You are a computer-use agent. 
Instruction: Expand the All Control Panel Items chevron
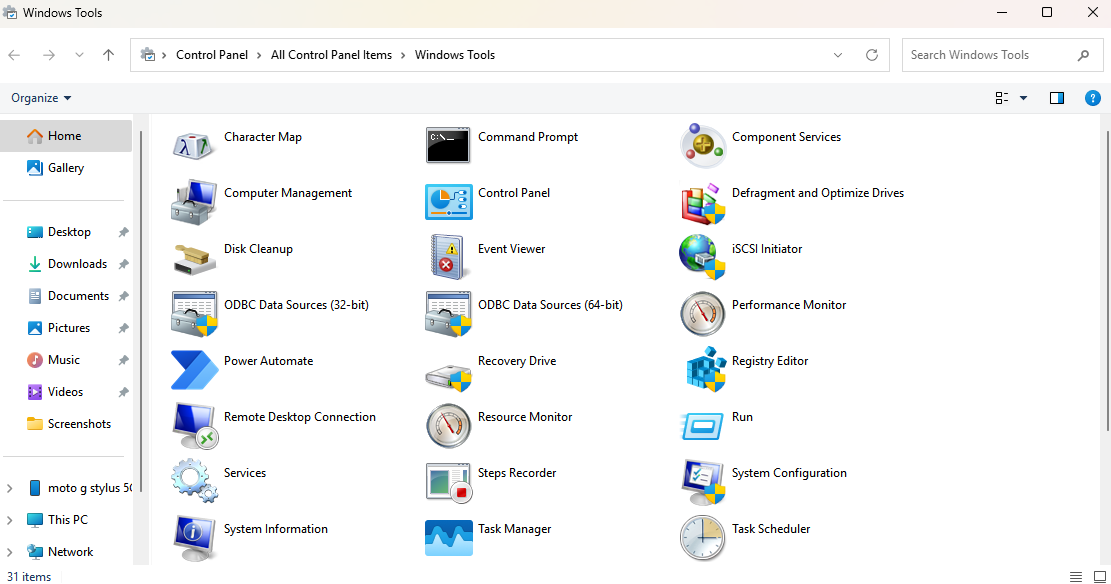coord(403,55)
